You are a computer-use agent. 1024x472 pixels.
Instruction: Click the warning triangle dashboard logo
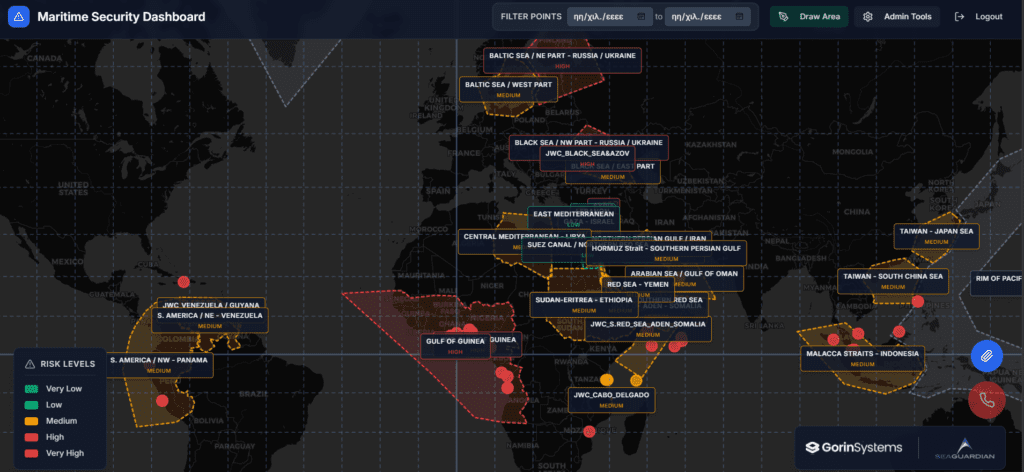tap(18, 17)
